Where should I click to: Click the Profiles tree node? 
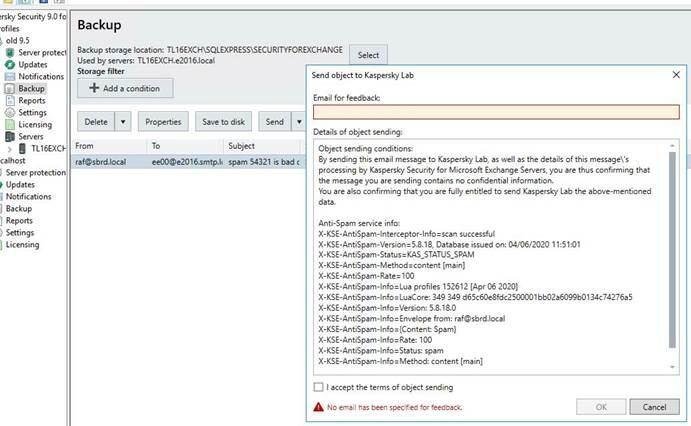click(x=10, y=29)
